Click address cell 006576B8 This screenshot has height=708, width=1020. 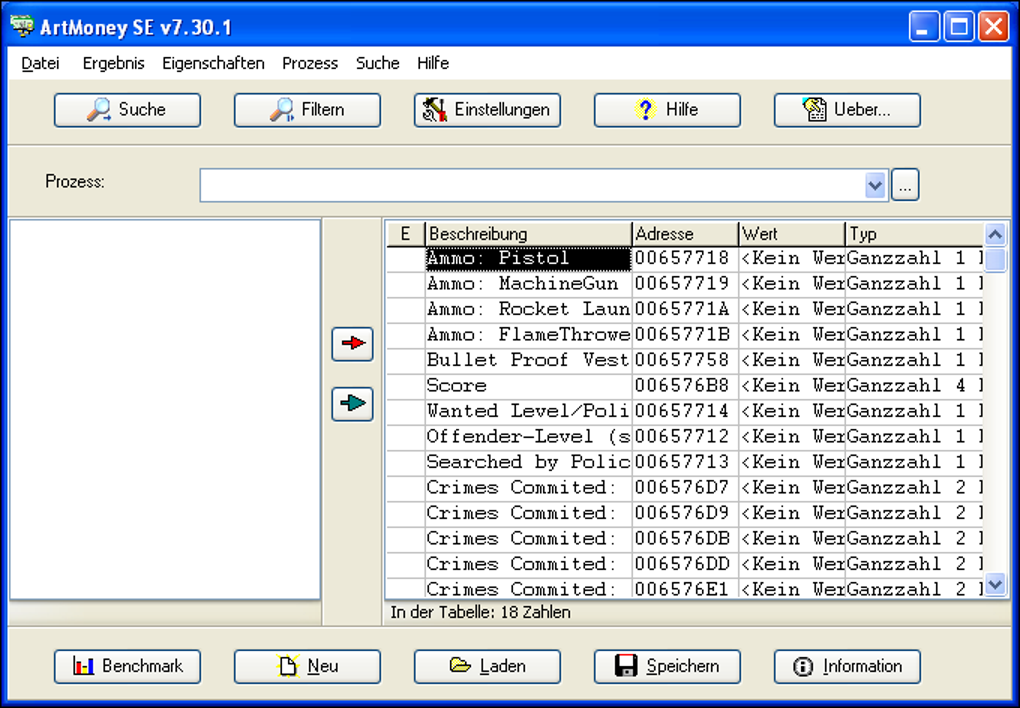(x=685, y=386)
